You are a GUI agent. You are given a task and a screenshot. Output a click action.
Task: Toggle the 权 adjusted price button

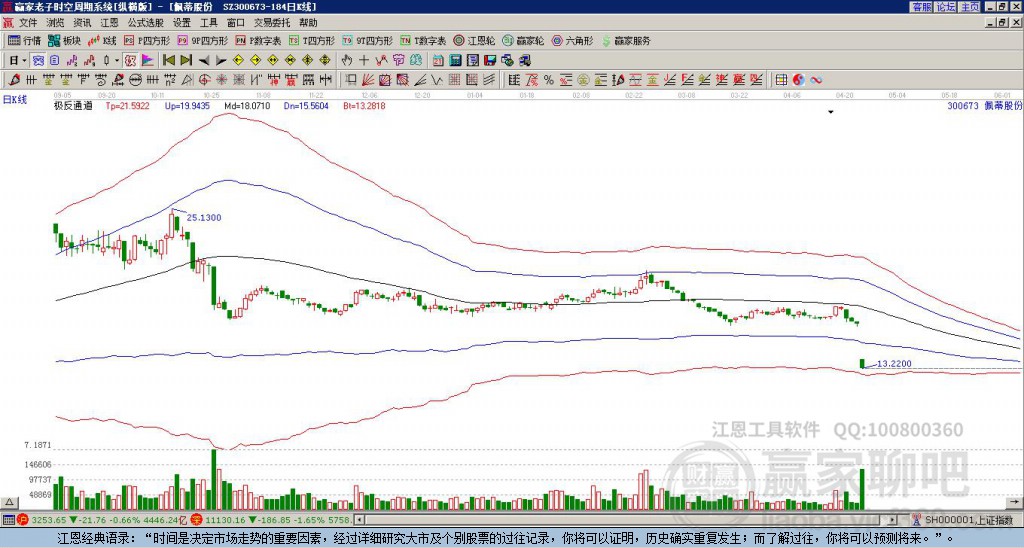[131, 60]
